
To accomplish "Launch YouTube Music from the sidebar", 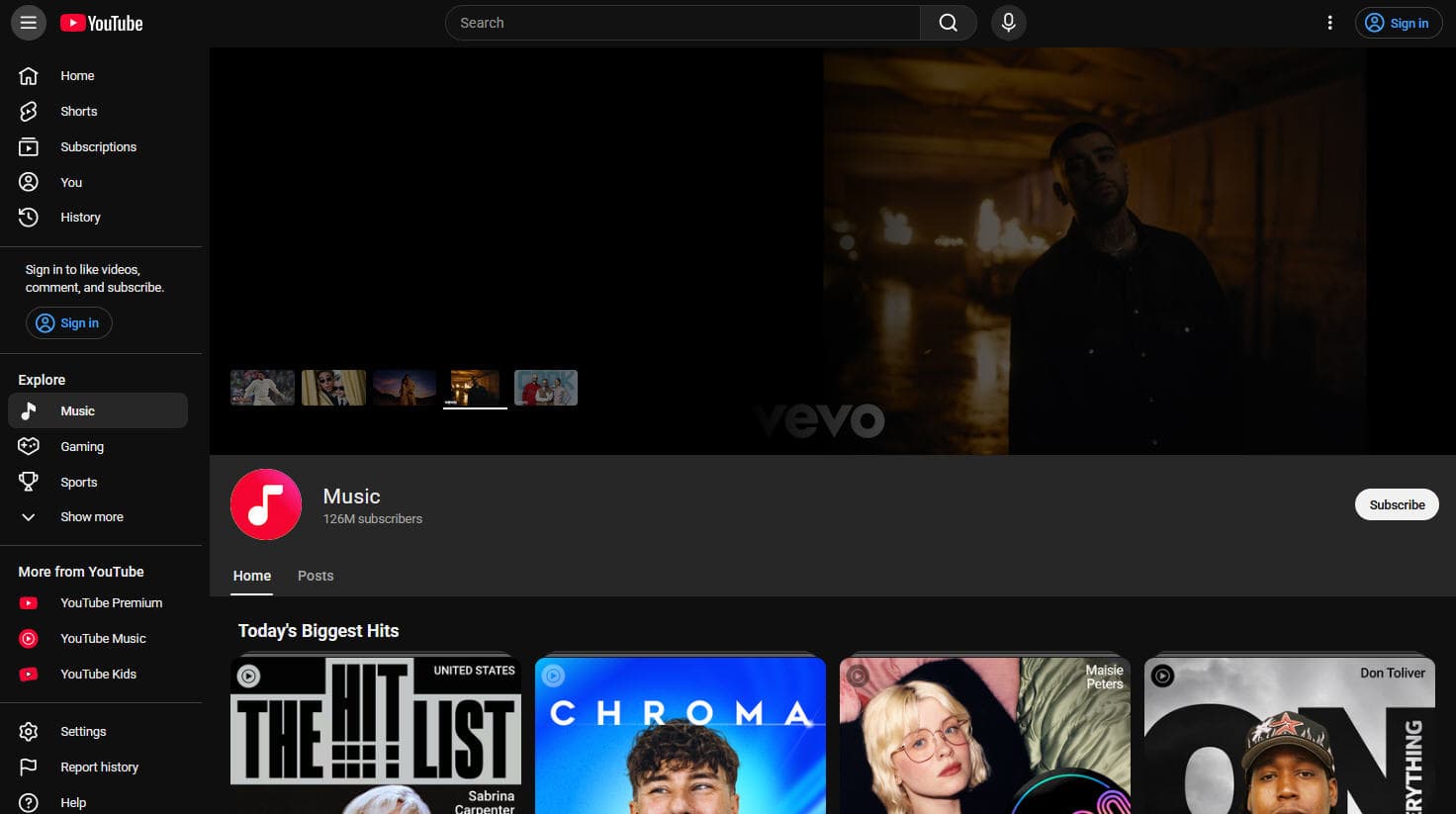I will 103,638.
